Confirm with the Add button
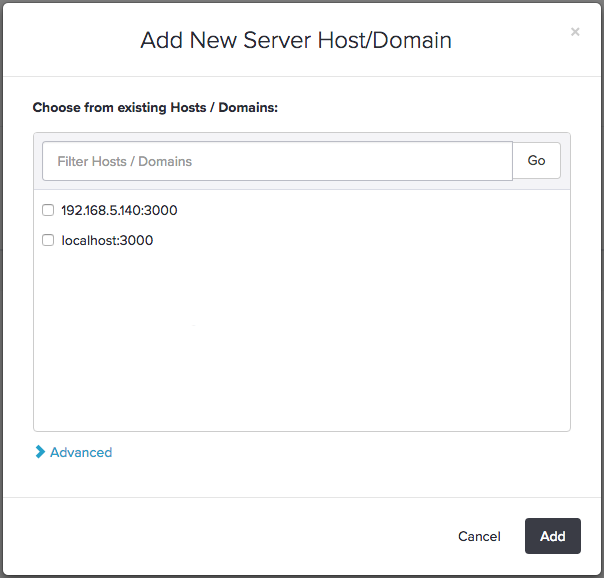604x578 pixels. [552, 536]
